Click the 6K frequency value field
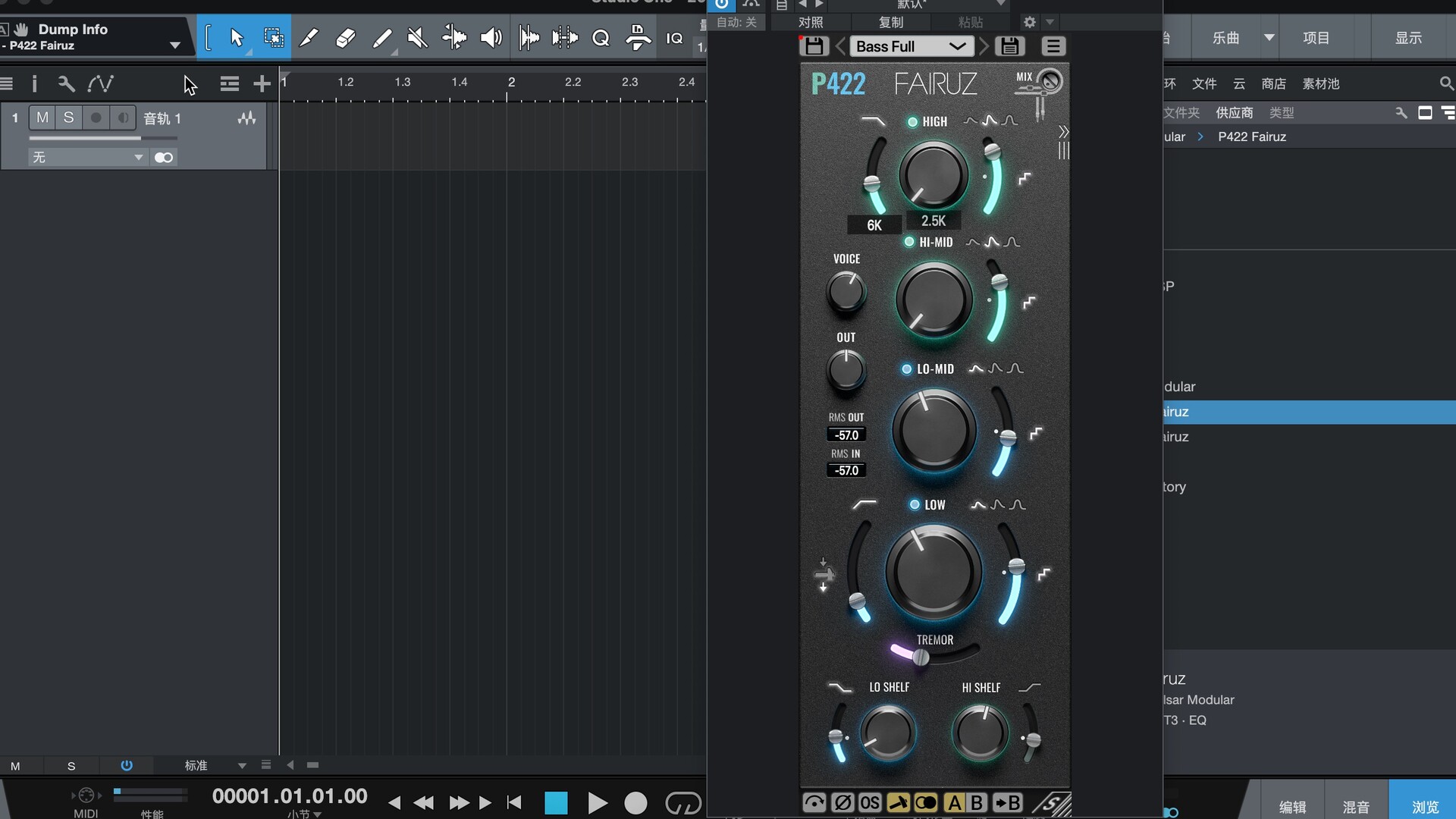This screenshot has height=819, width=1456. coord(874,225)
